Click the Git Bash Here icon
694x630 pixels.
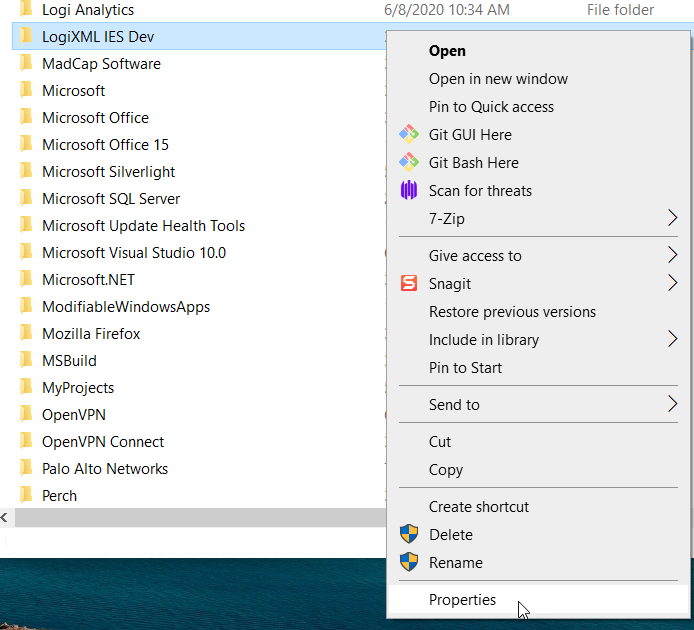(409, 162)
